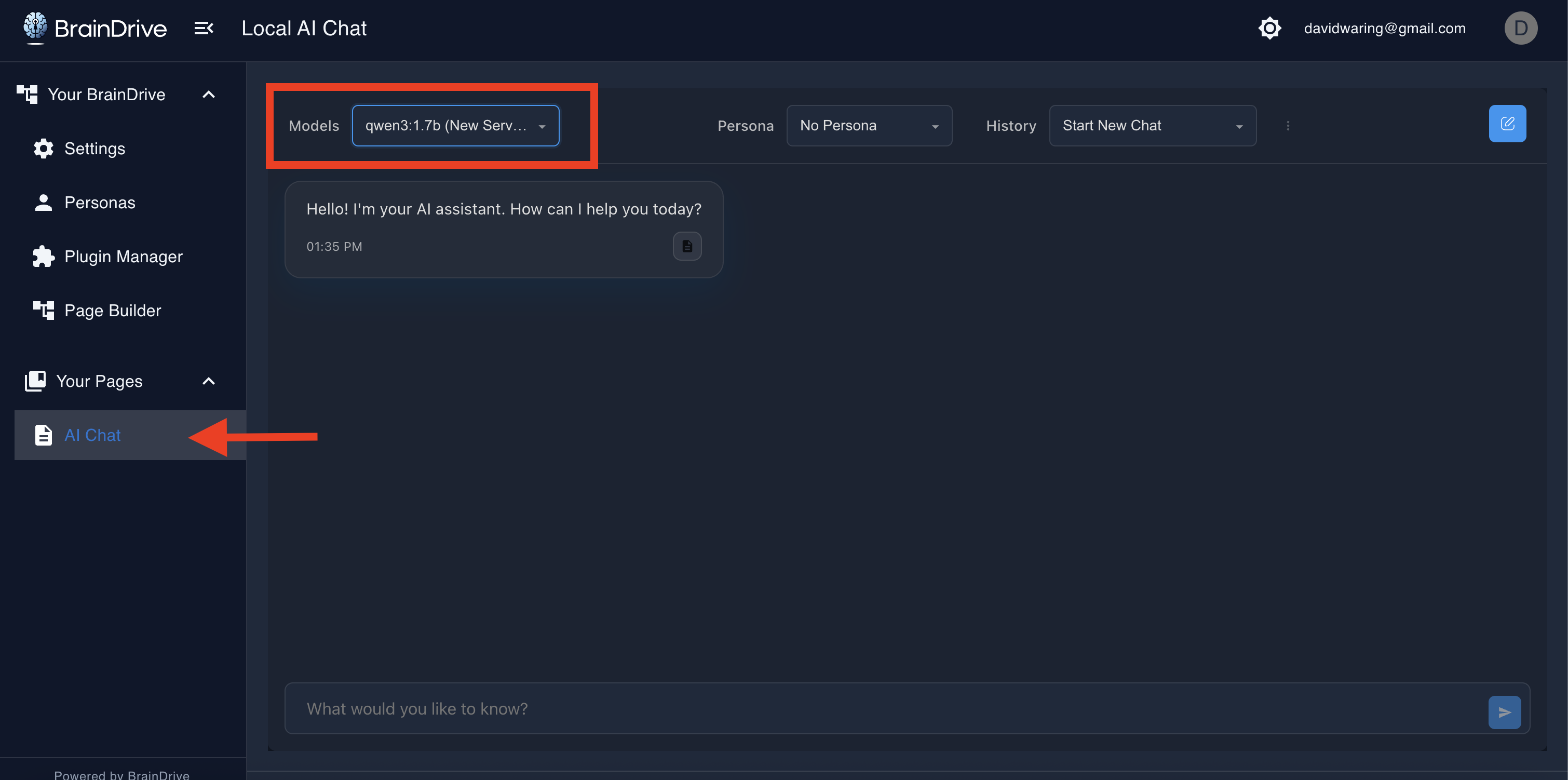
Task: Click the Page Builder icon in sidebar
Action: coord(43,311)
